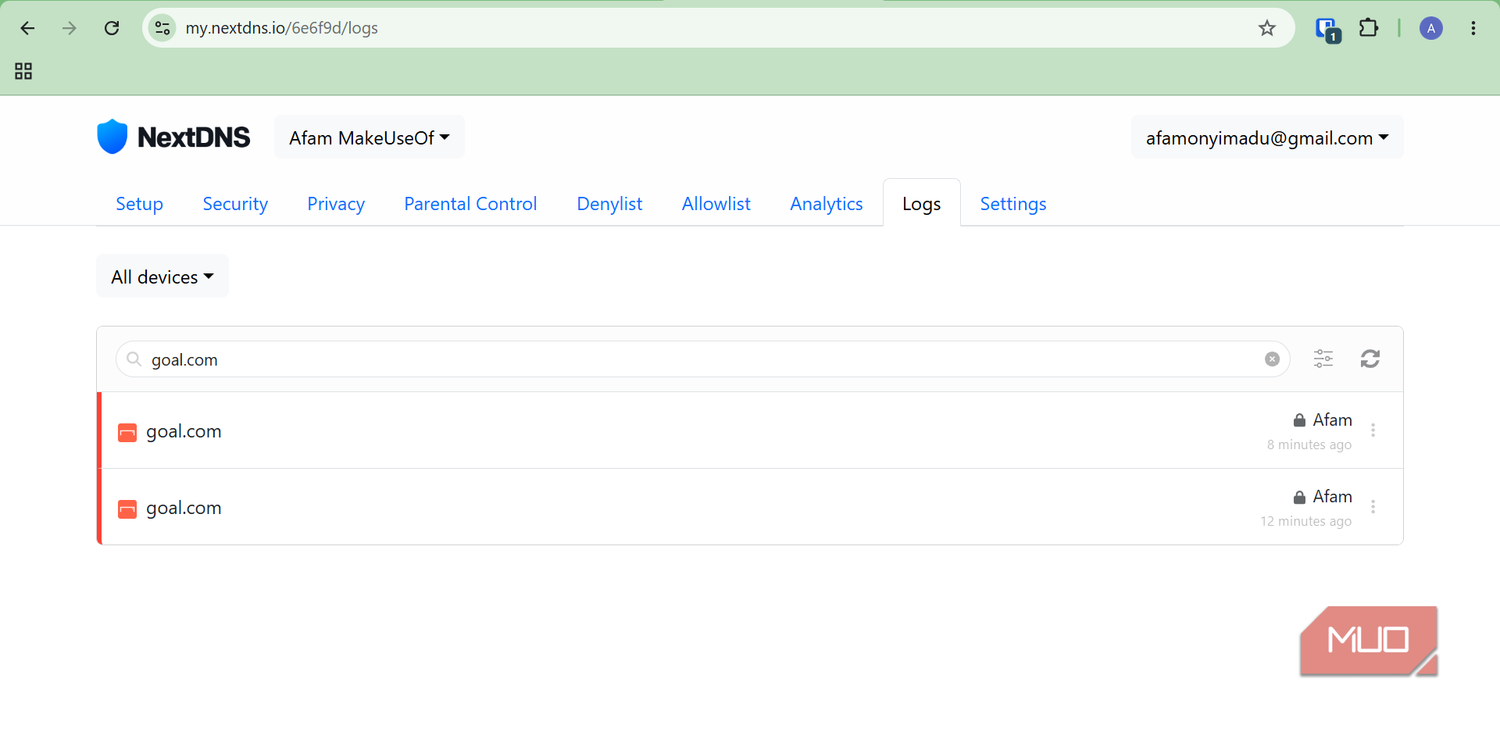Click goal.com in the 8-minutes-ago entry
Screen dimensions: 1500x739
[184, 432]
